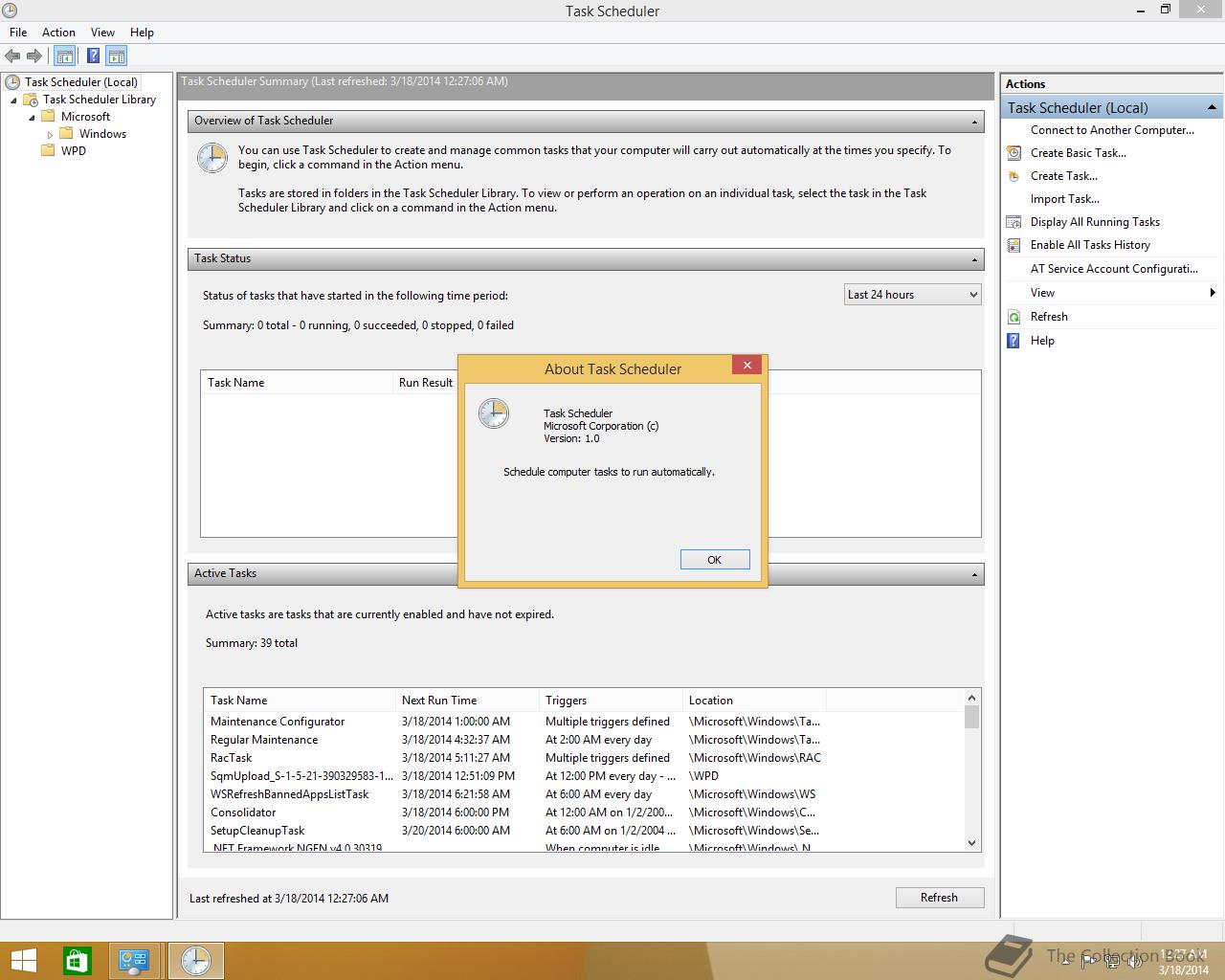Click the Back arrow toolbar icon

pos(12,56)
